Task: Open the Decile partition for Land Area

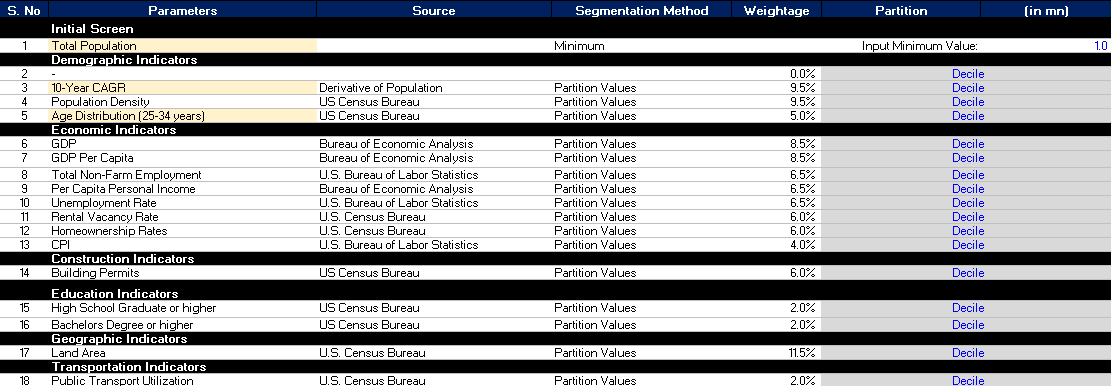Action: coord(968,353)
